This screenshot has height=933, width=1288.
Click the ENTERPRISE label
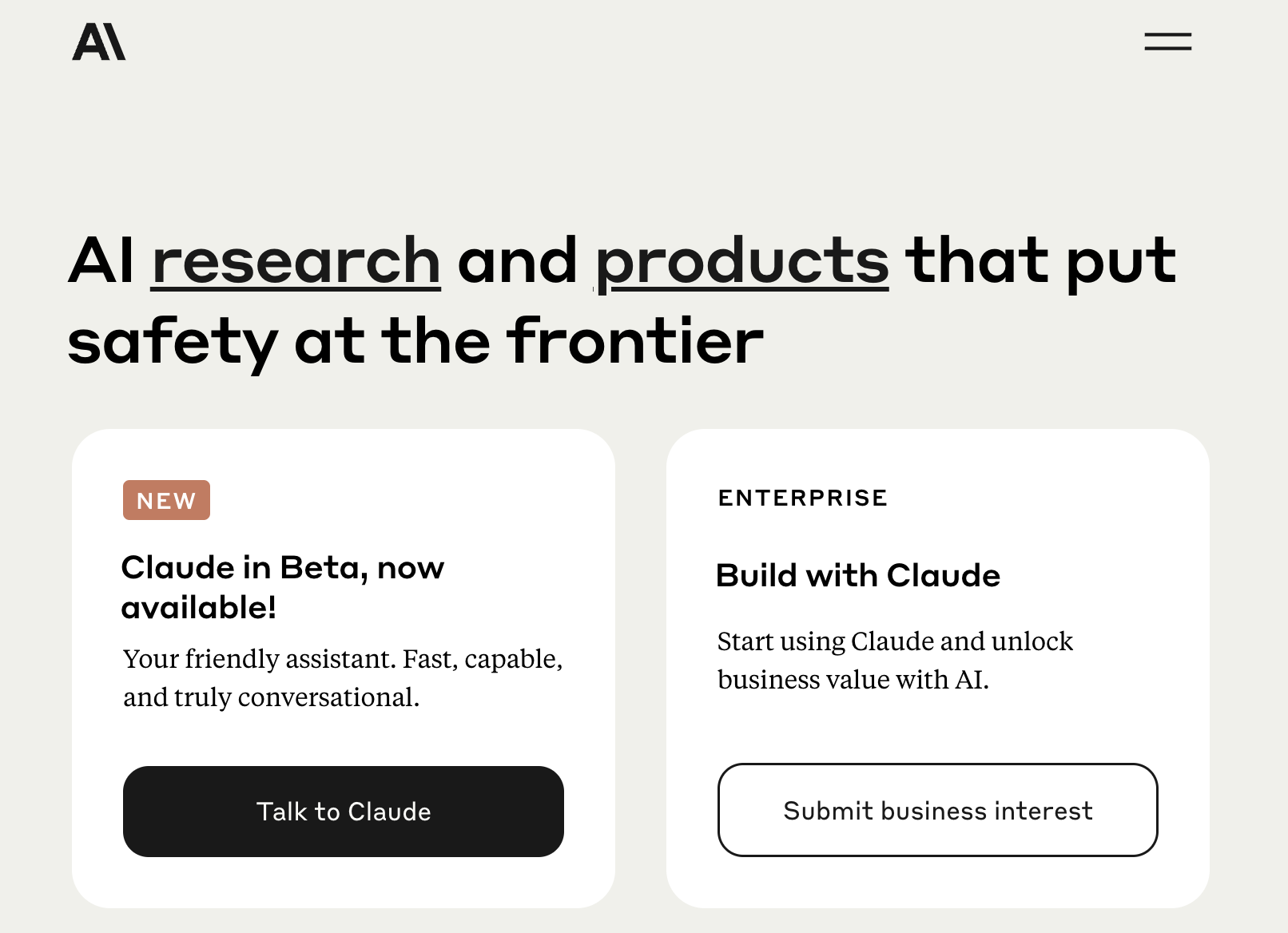[x=803, y=498]
